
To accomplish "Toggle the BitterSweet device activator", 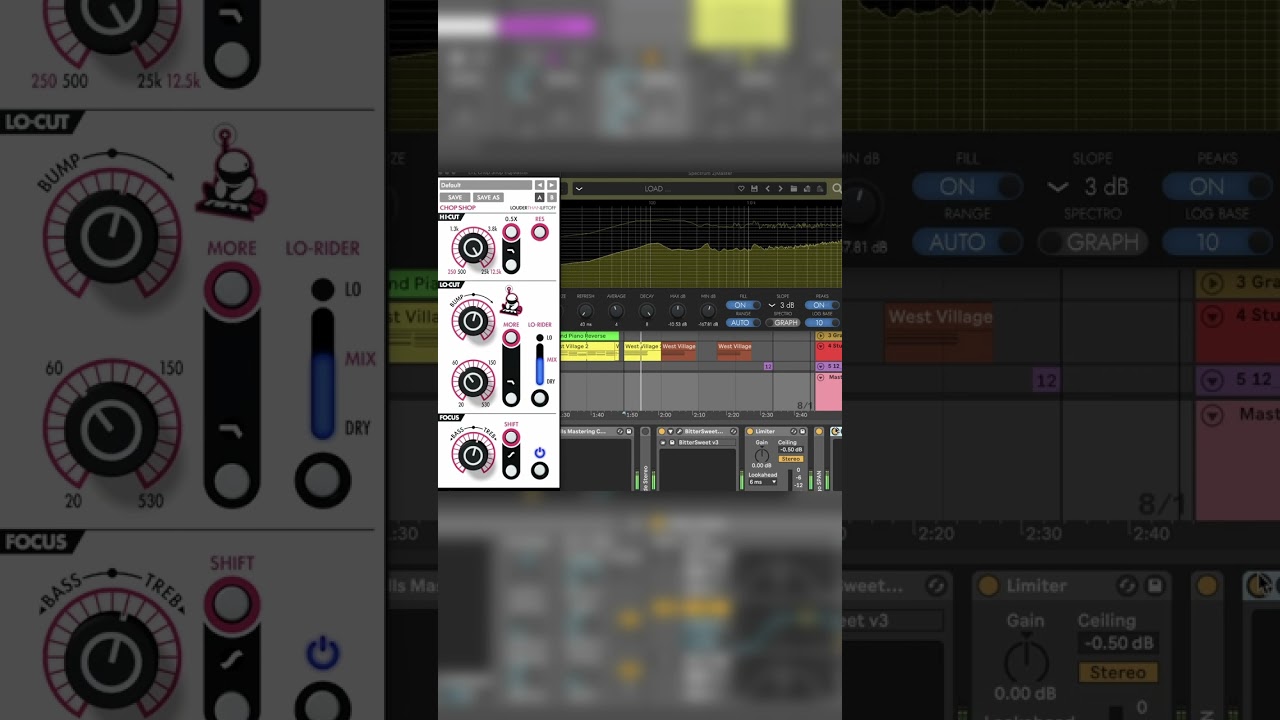I will [x=662, y=431].
